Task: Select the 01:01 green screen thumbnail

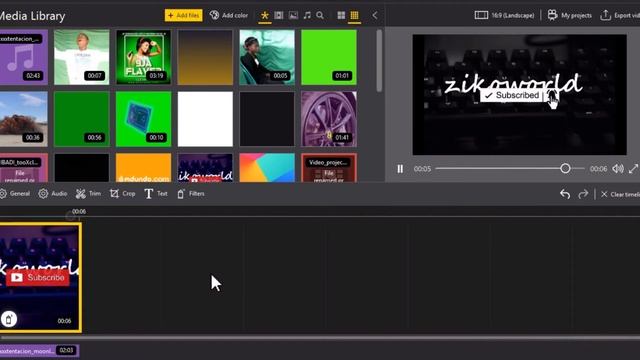Action: (329, 57)
